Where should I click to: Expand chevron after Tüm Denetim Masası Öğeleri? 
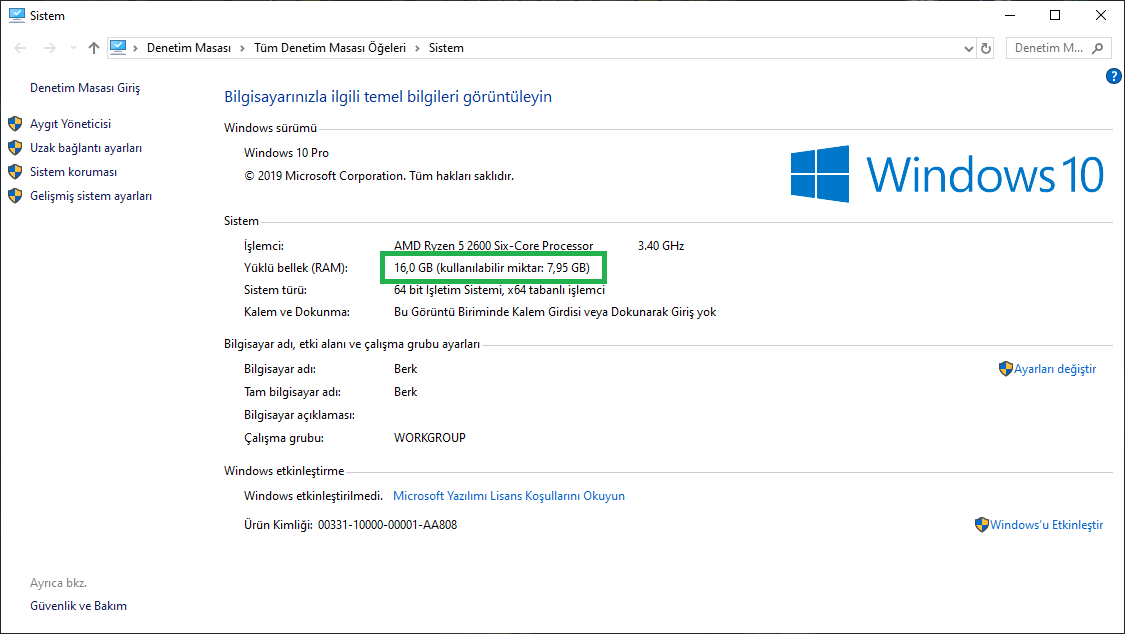(417, 48)
